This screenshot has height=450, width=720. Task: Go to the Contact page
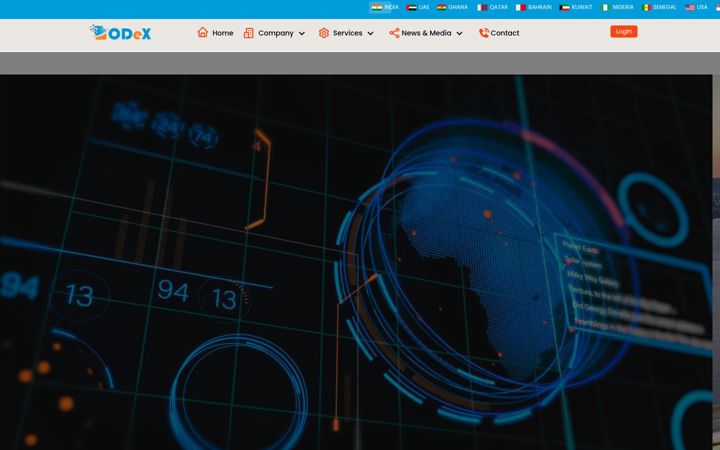click(505, 33)
